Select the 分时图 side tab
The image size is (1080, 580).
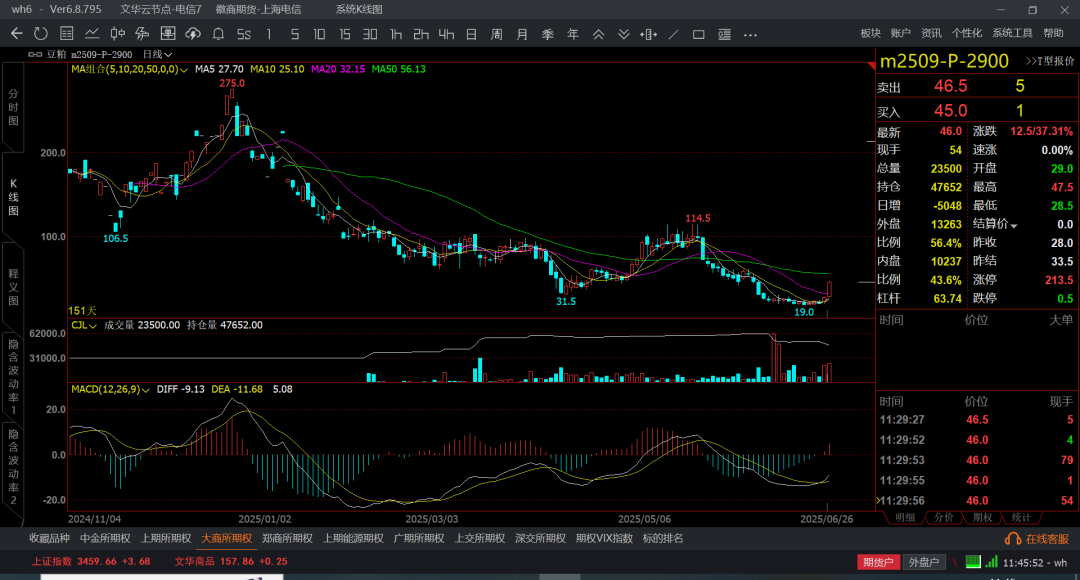point(13,107)
